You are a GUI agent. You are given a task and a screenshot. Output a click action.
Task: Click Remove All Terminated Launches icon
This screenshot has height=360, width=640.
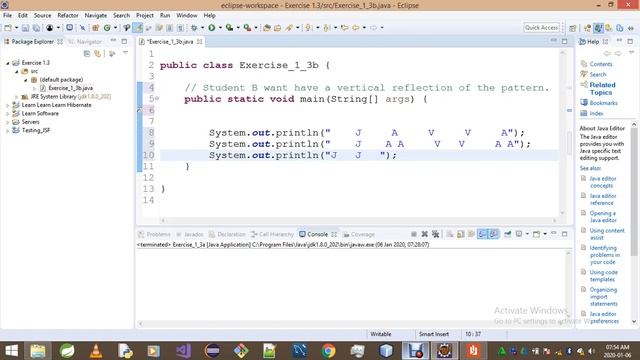click(x=436, y=234)
